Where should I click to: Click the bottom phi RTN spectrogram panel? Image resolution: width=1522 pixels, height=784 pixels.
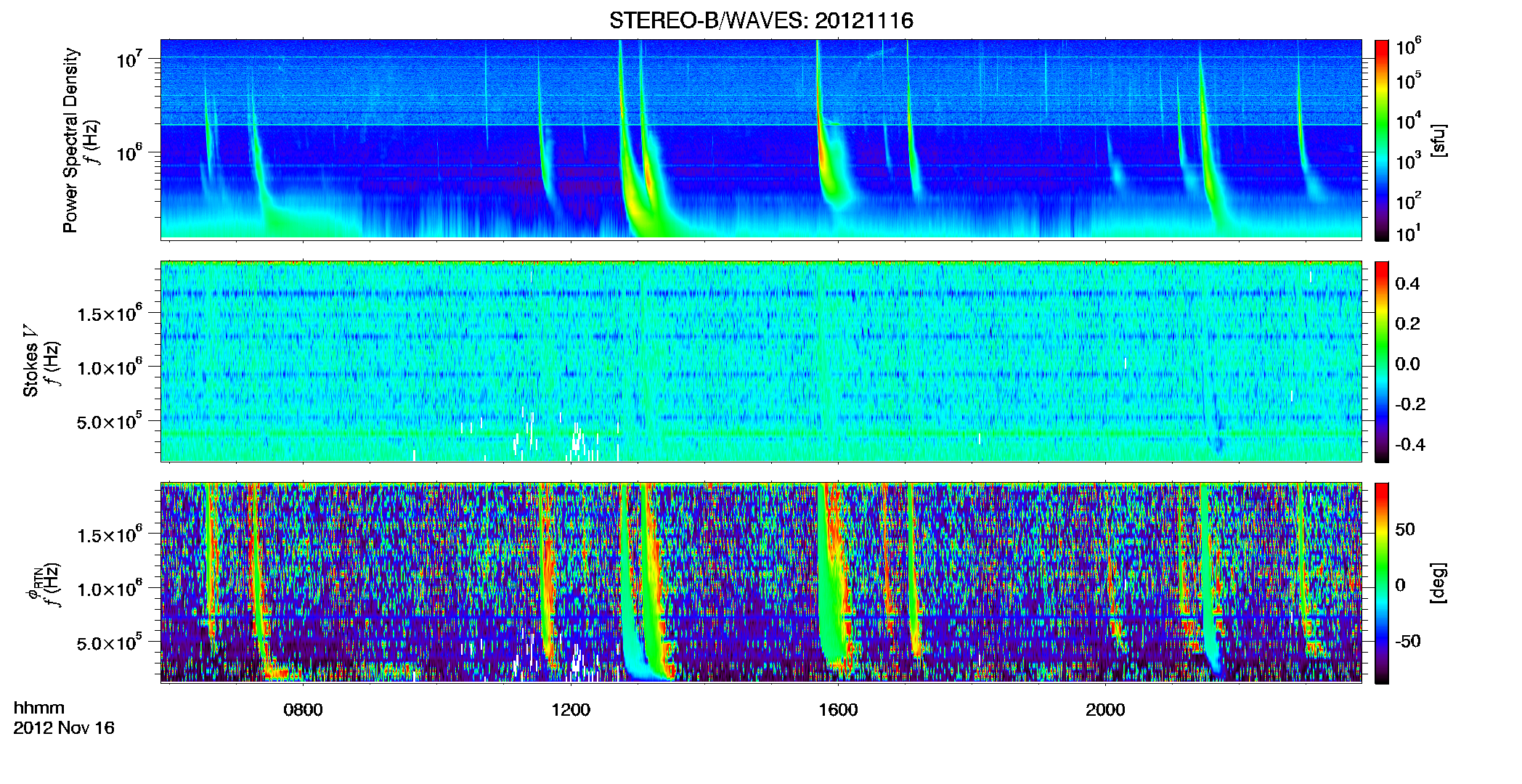click(761, 583)
